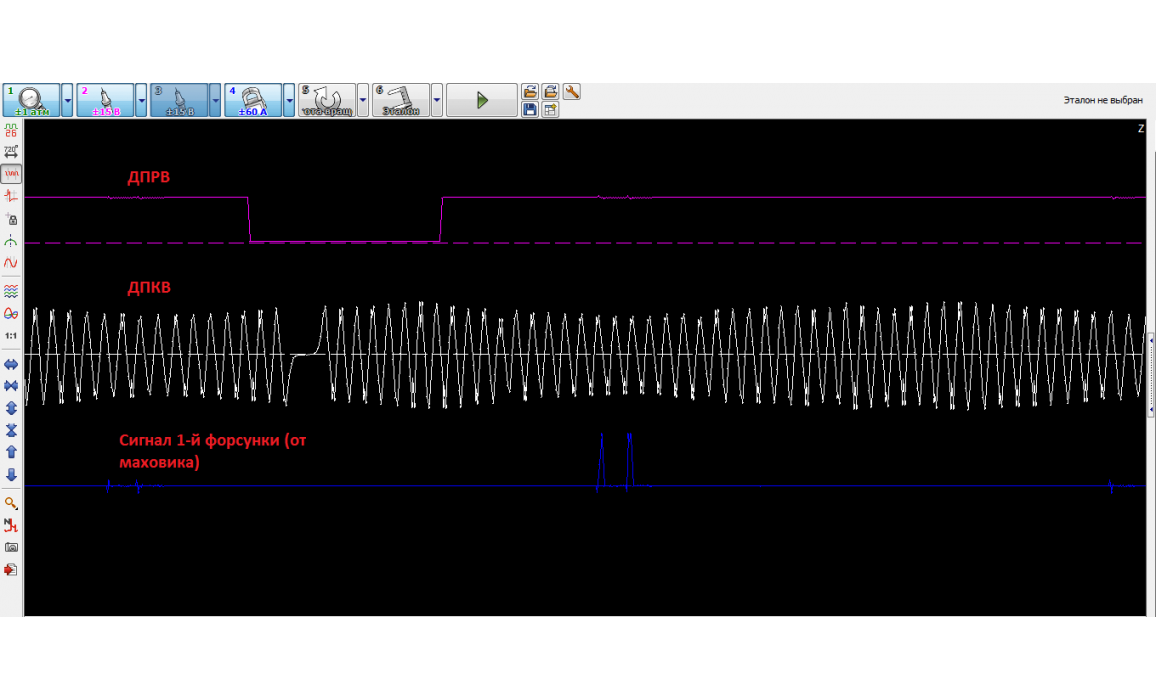
Task: Open dropdown next to Эталон button
Action: tap(437, 100)
